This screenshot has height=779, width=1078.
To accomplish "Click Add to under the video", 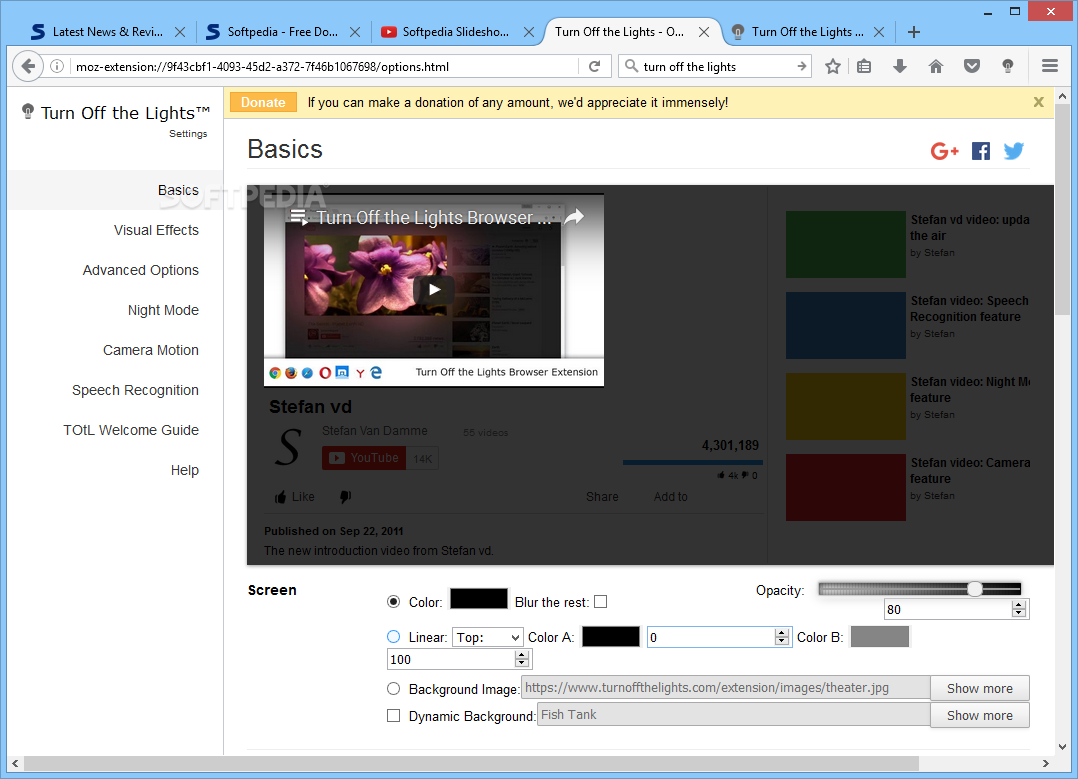I will click(x=670, y=496).
